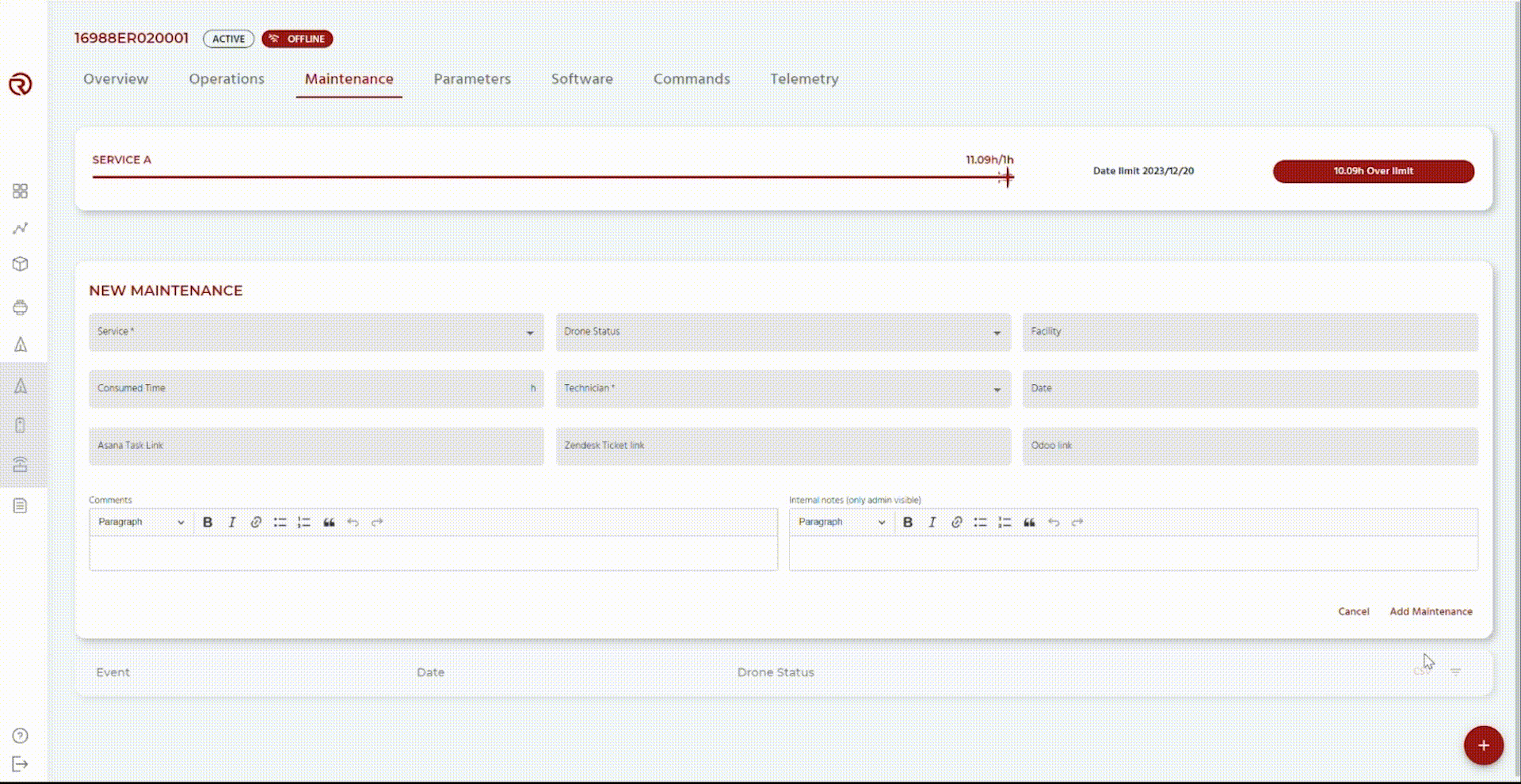Viewport: 1521px width, 784px height.
Task: Click the Add Maintenance button
Action: point(1431,611)
